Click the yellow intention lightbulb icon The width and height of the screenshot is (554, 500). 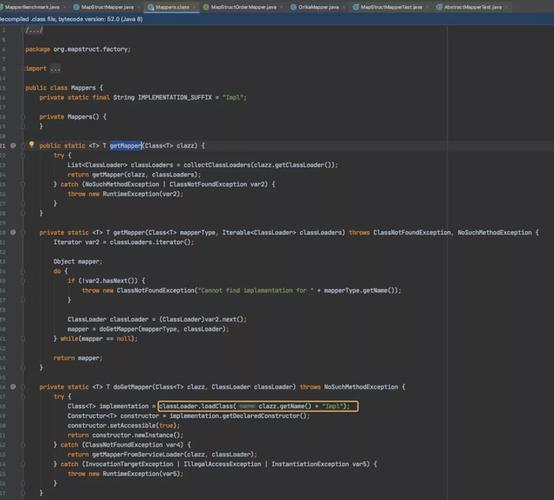pyautogui.click(x=31, y=145)
